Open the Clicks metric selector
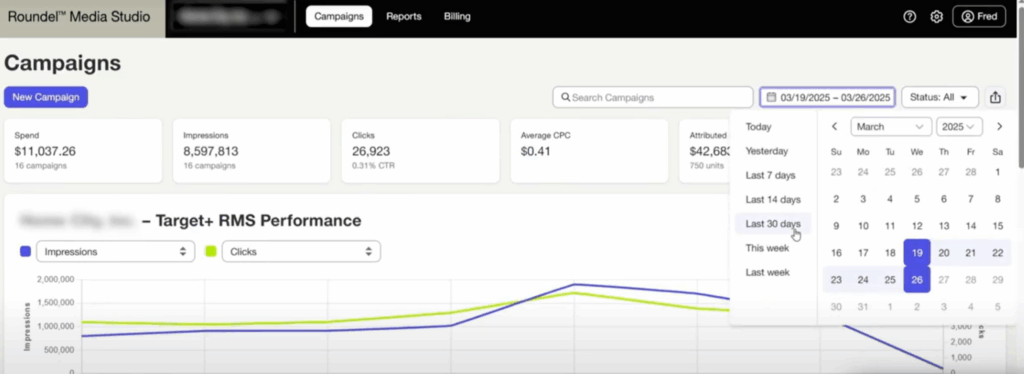Viewport: 1024px width, 374px height. (x=301, y=251)
